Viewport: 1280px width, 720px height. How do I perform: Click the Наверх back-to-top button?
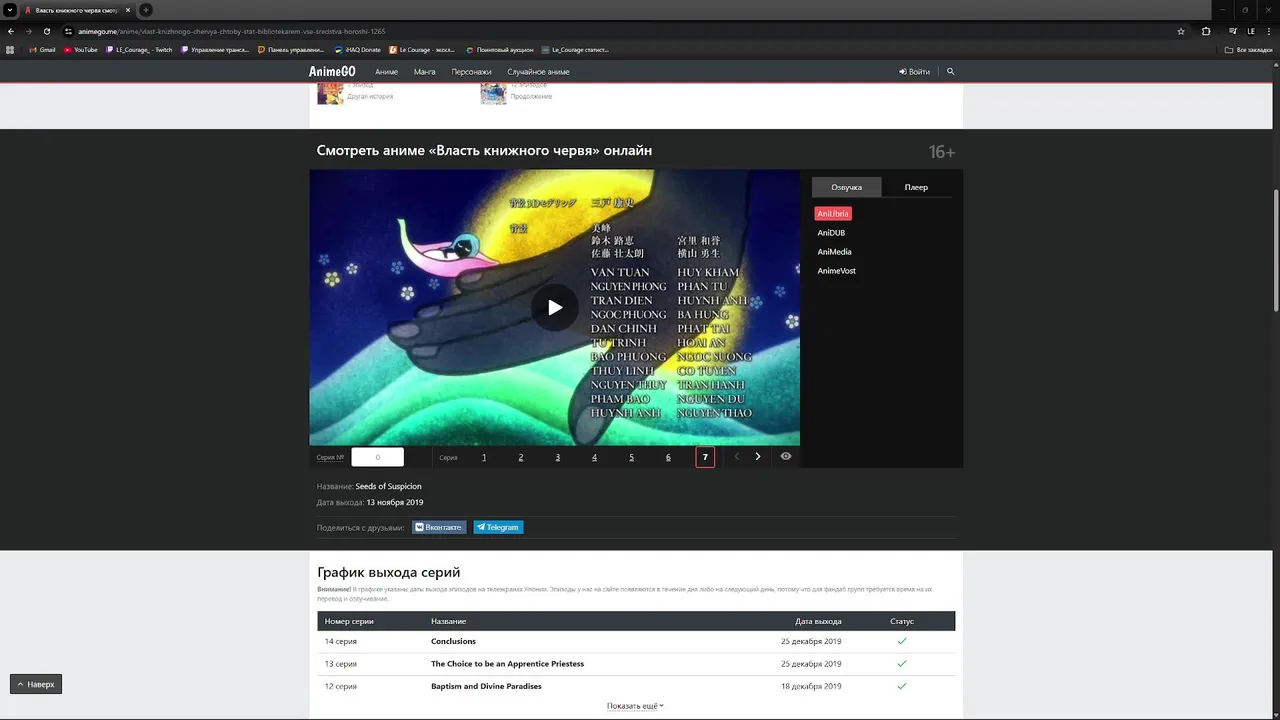(x=36, y=684)
